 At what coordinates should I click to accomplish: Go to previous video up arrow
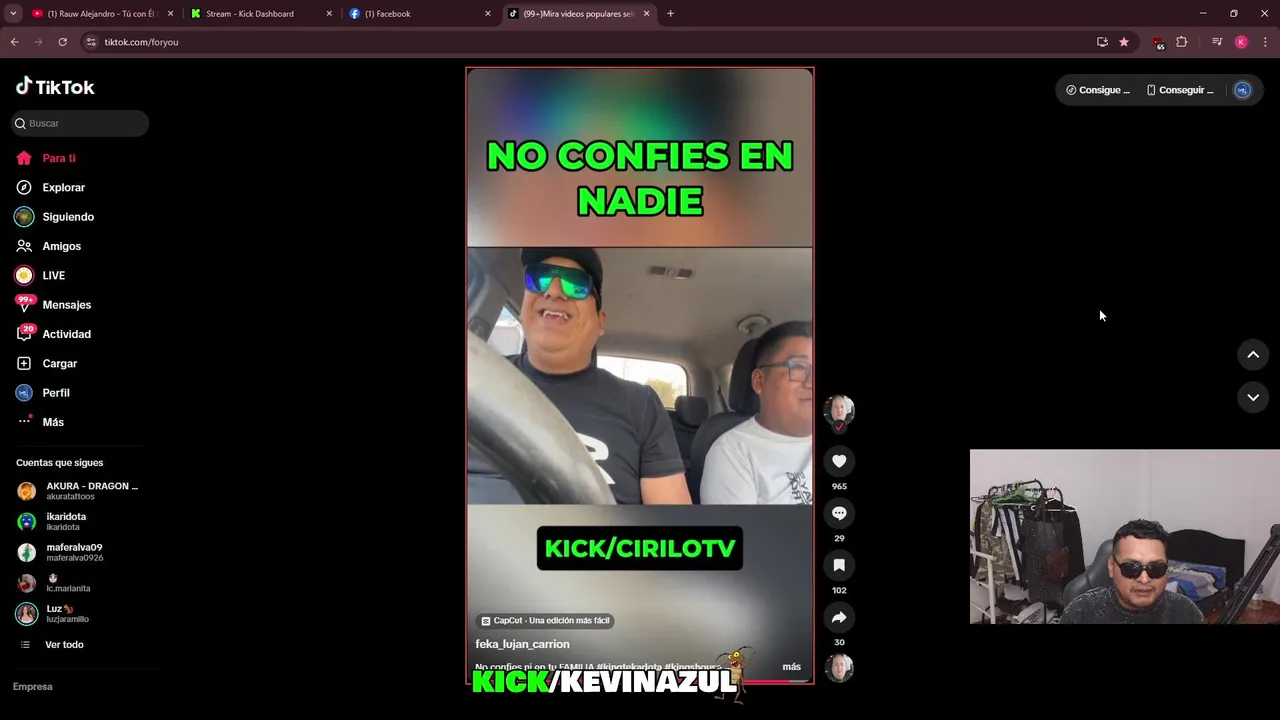click(x=1253, y=355)
